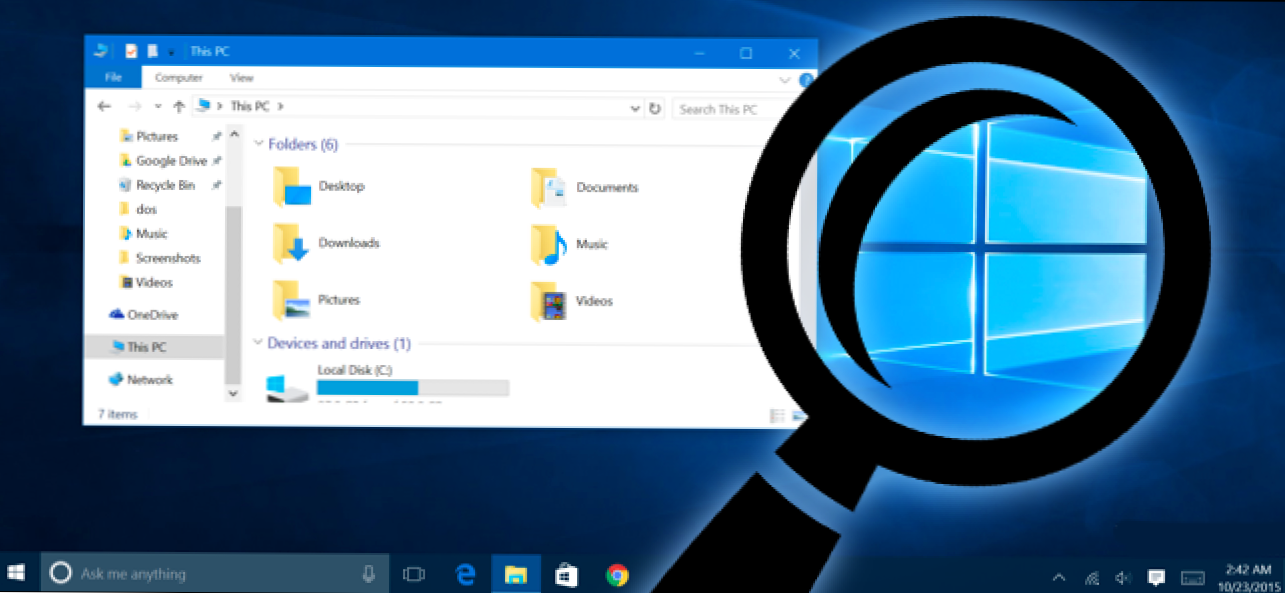Go back with the left arrow button

pos(104,106)
